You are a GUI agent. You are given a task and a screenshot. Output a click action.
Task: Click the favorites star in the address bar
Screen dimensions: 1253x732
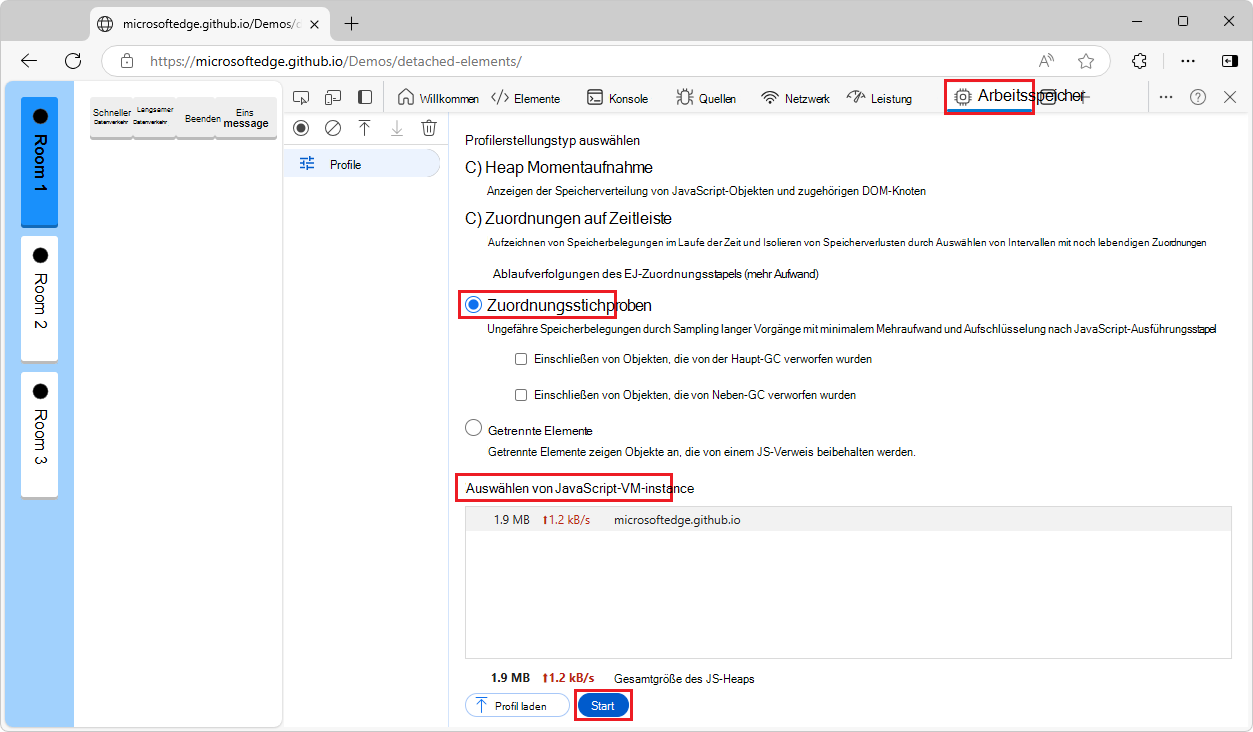pos(1086,60)
